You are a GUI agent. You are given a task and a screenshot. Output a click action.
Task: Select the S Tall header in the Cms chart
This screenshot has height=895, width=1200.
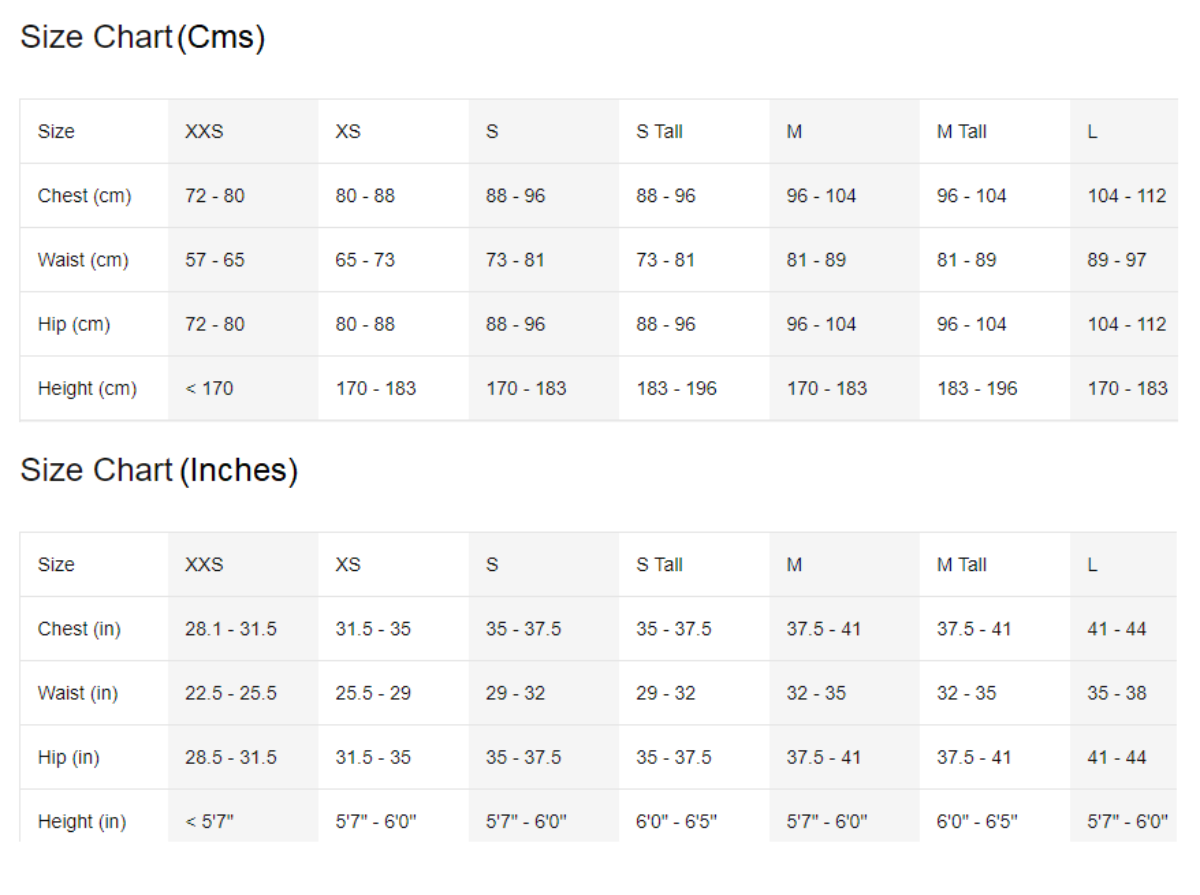[x=659, y=131]
